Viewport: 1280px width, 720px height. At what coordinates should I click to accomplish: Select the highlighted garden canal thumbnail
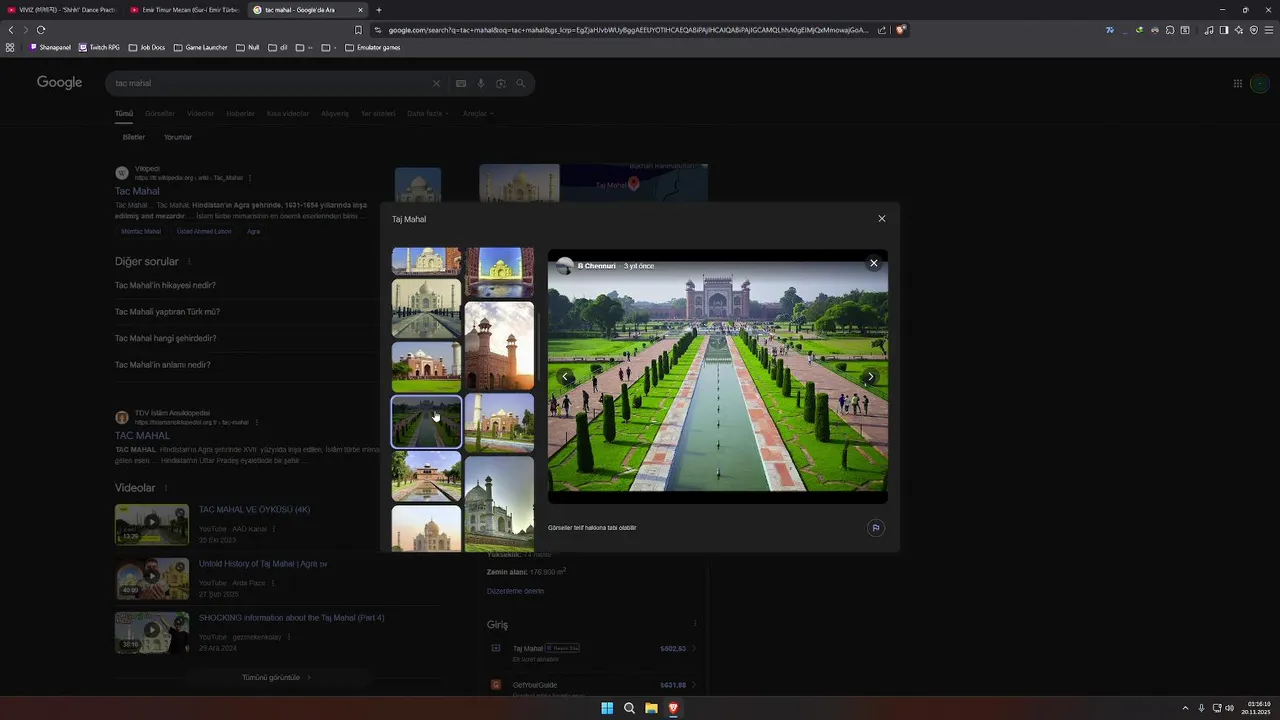[426, 421]
